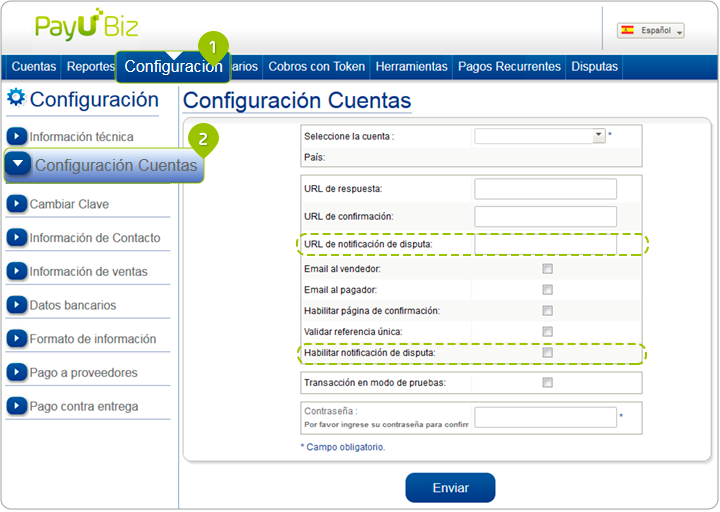Viewport: 720px width, 512px height.
Task: Click the 'País:' label text
Action: coord(315,158)
